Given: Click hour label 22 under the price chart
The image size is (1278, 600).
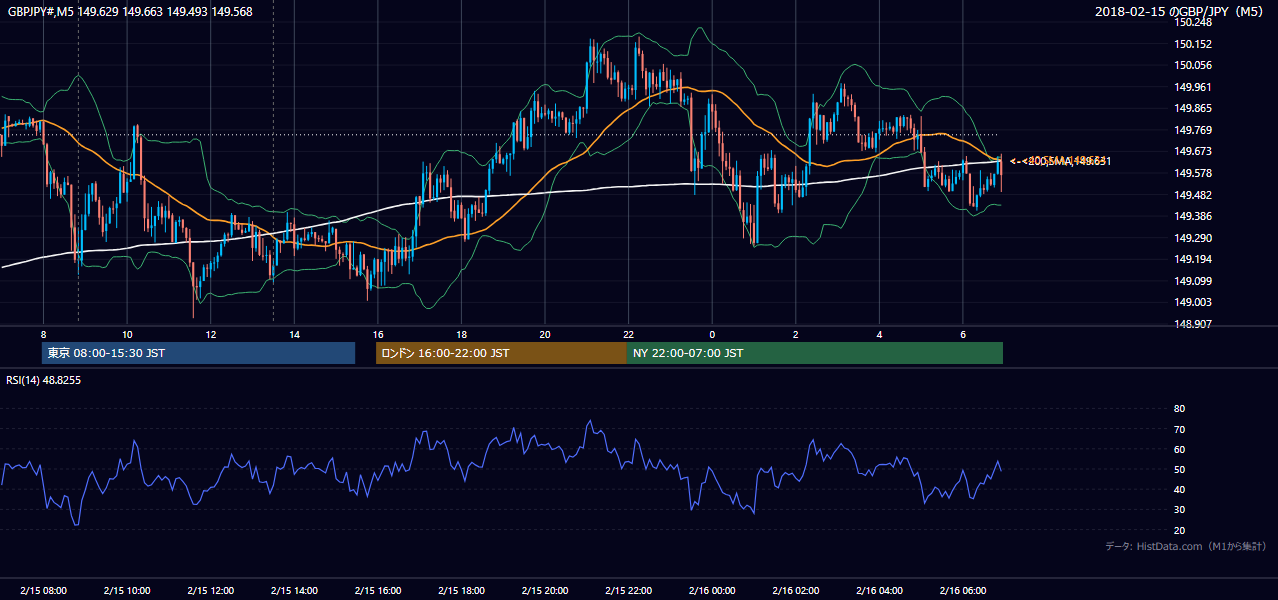Looking at the screenshot, I should click(629, 334).
